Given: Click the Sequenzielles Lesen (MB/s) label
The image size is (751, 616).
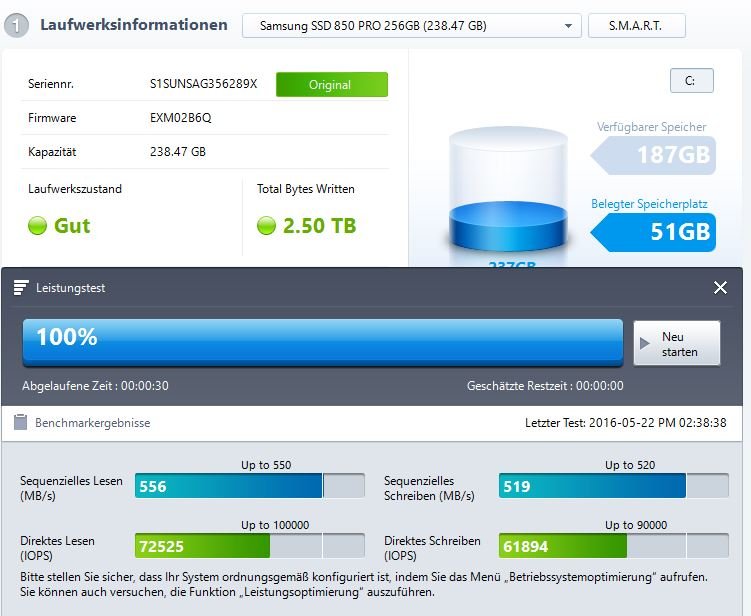Looking at the screenshot, I should 71,488.
